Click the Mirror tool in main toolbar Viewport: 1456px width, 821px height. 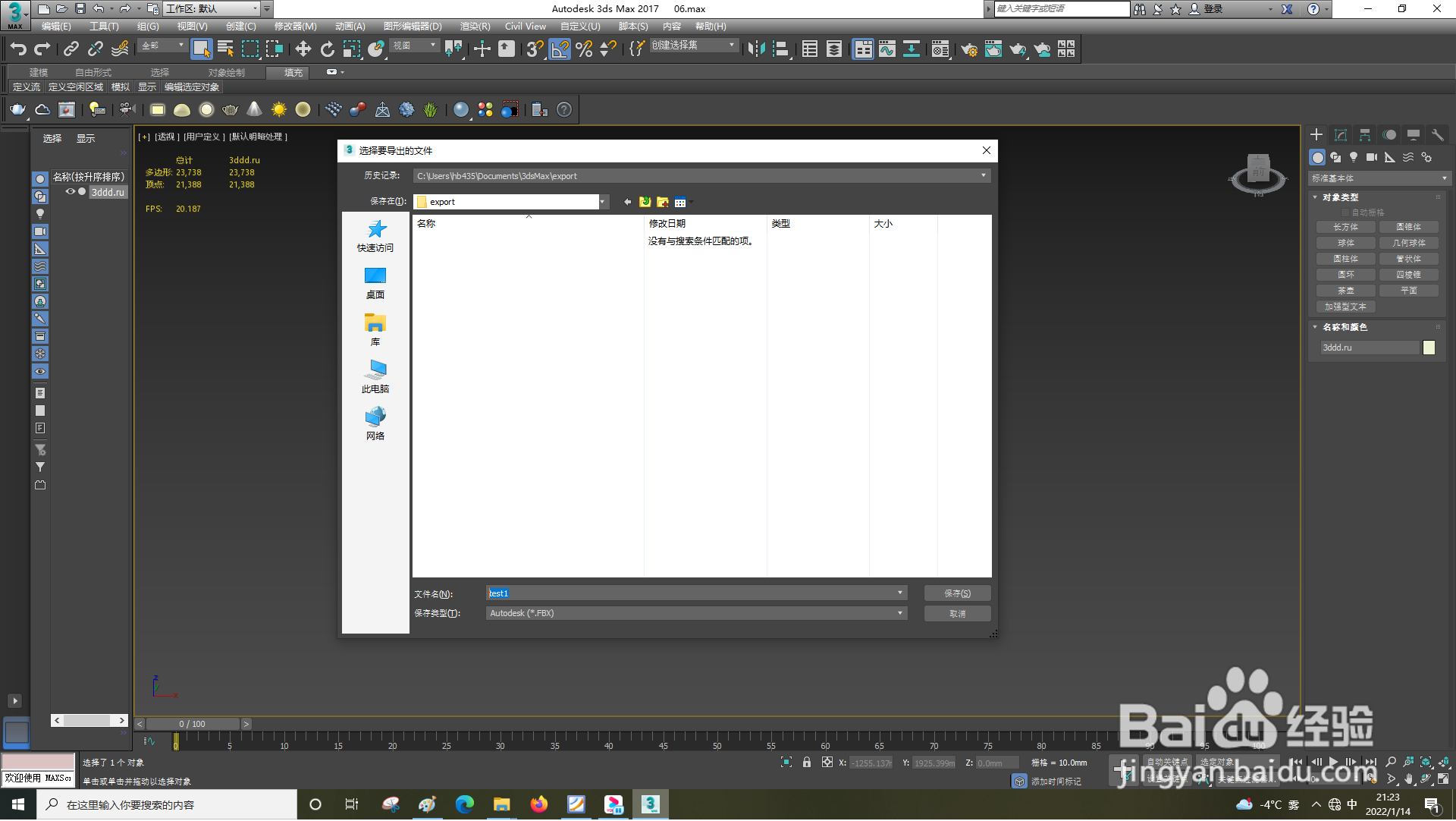point(755,49)
